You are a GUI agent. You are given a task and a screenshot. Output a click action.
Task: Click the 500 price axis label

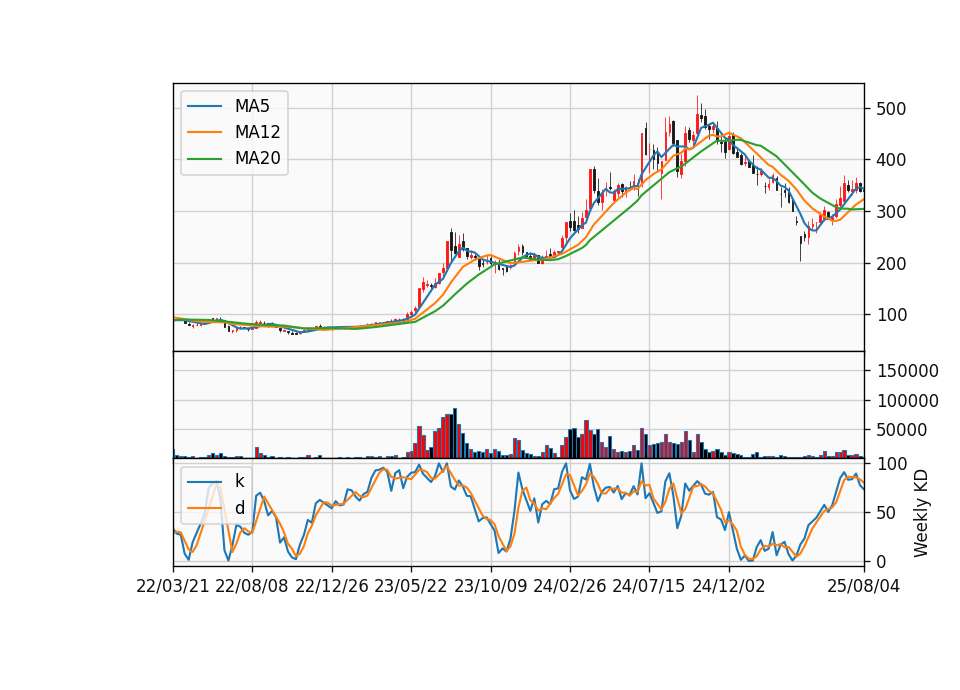tap(891, 109)
